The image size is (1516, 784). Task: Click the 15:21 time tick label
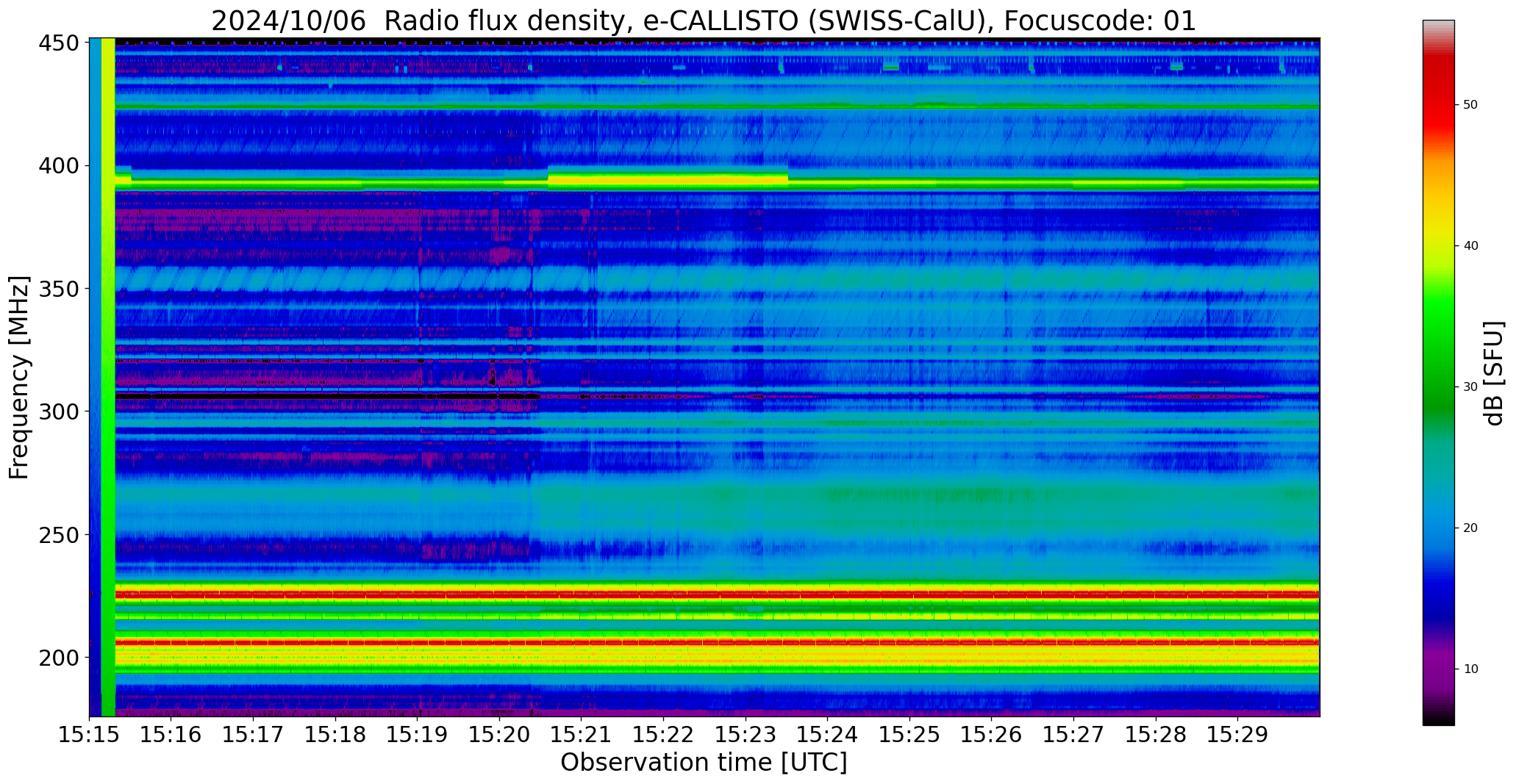point(581,734)
